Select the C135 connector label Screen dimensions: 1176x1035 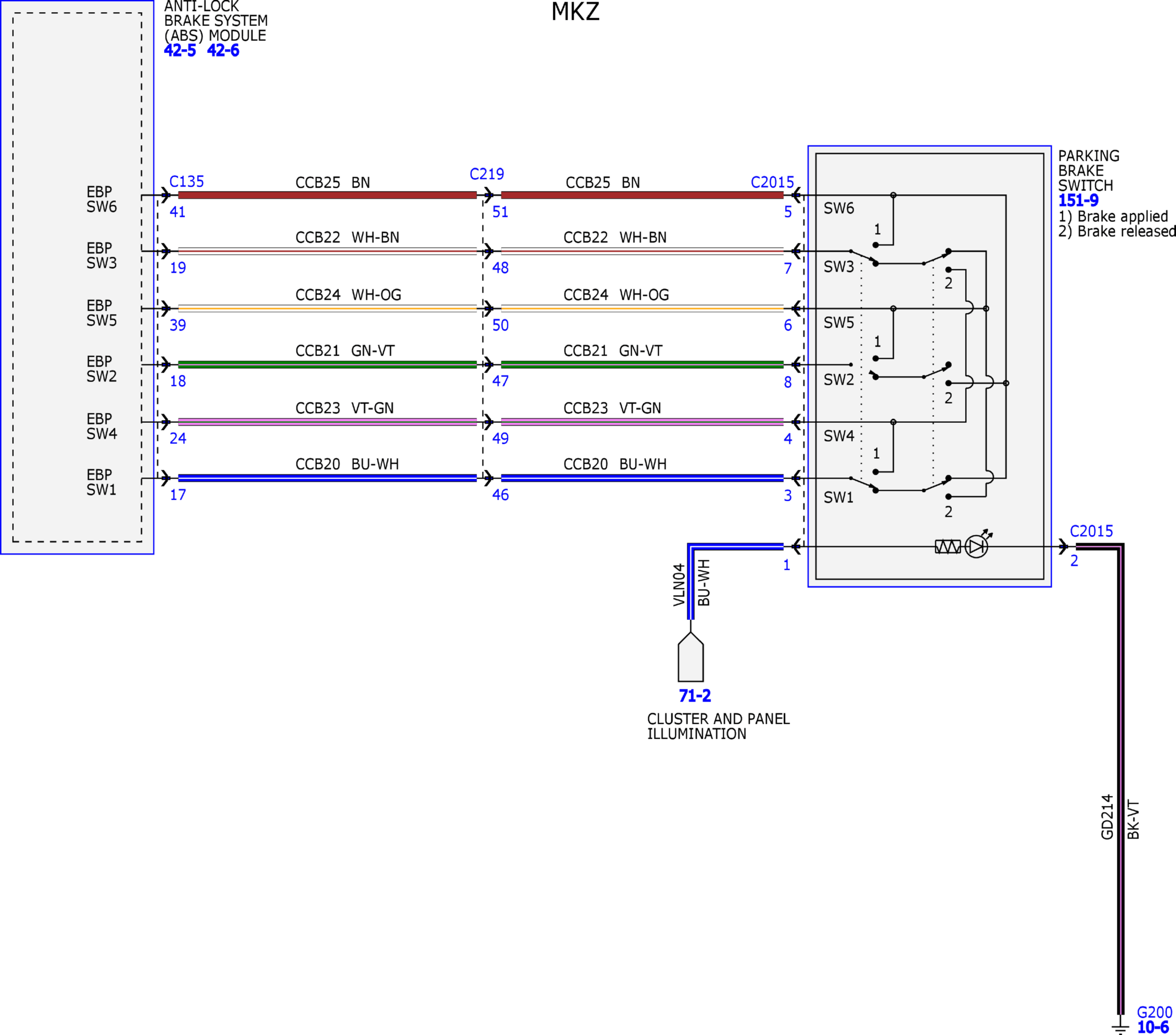tap(187, 182)
